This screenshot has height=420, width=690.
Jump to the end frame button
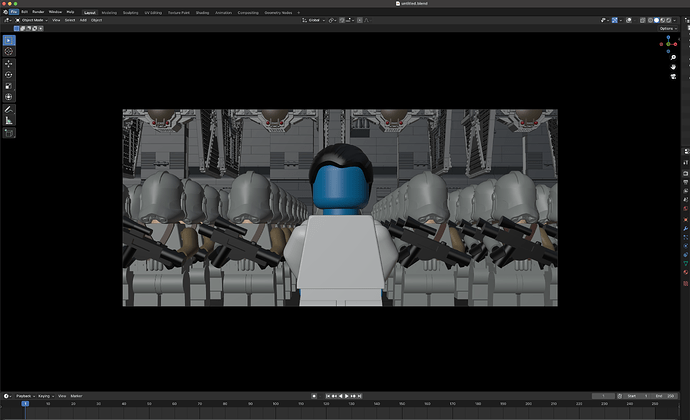[359, 396]
